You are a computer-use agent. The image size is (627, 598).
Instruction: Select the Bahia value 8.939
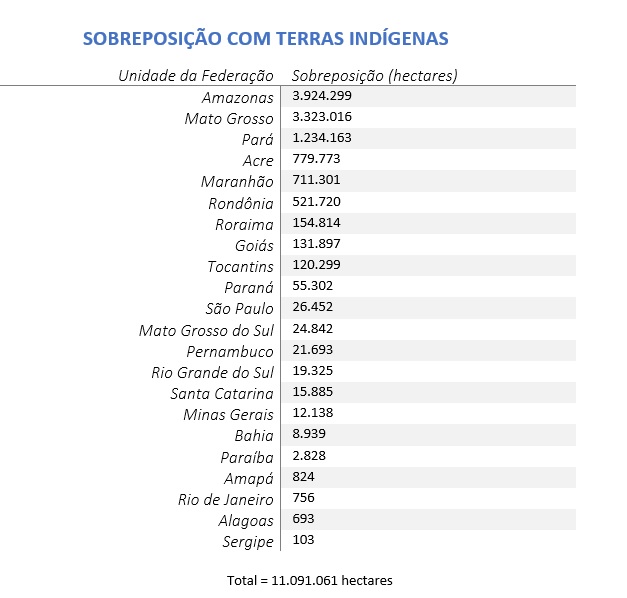[x=309, y=434]
